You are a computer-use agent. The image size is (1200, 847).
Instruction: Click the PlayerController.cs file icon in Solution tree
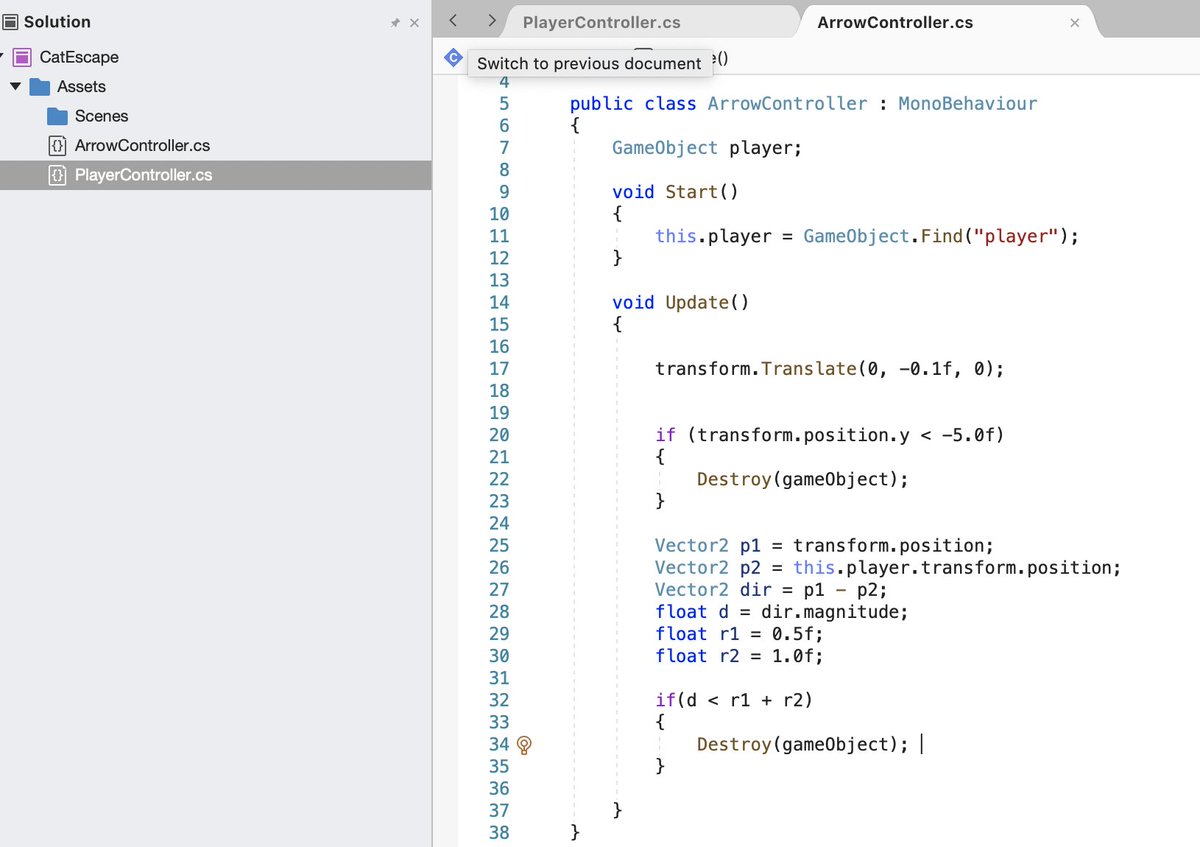pos(58,175)
